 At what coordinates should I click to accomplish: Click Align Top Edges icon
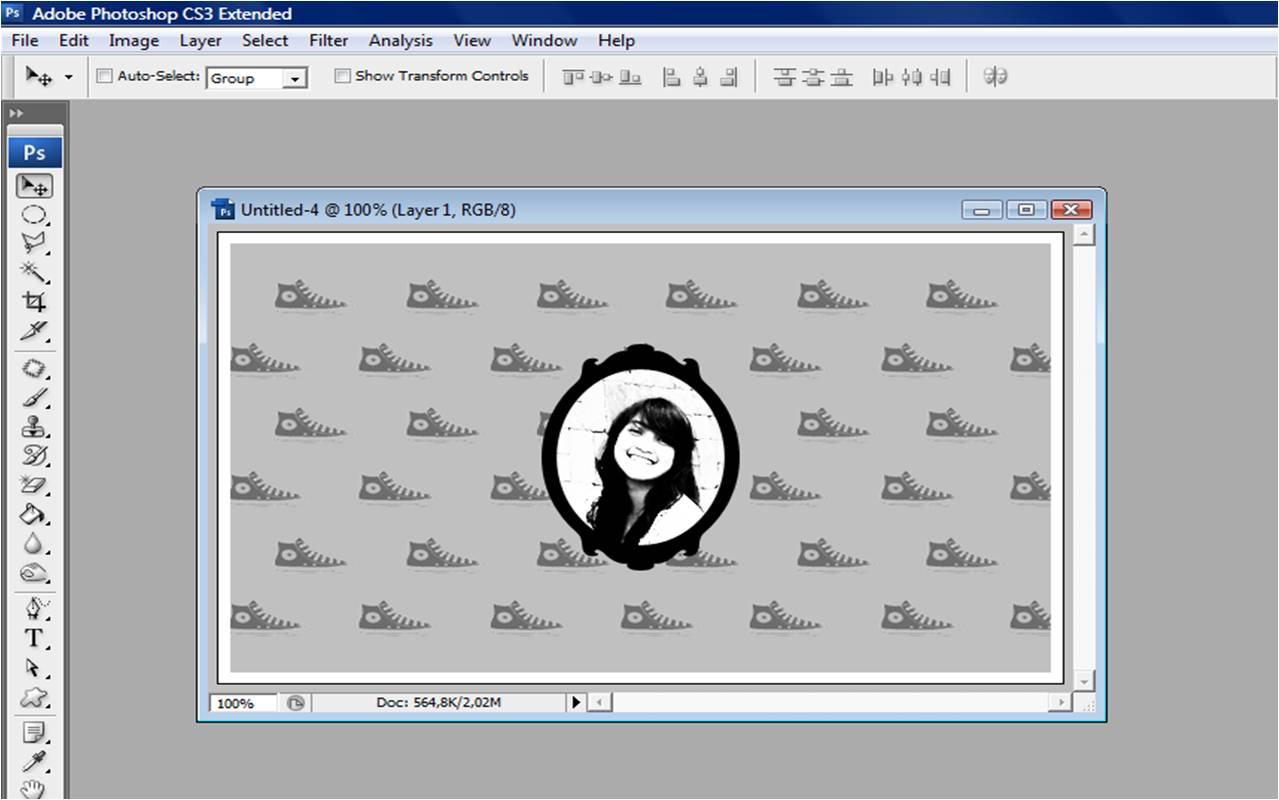(x=573, y=77)
